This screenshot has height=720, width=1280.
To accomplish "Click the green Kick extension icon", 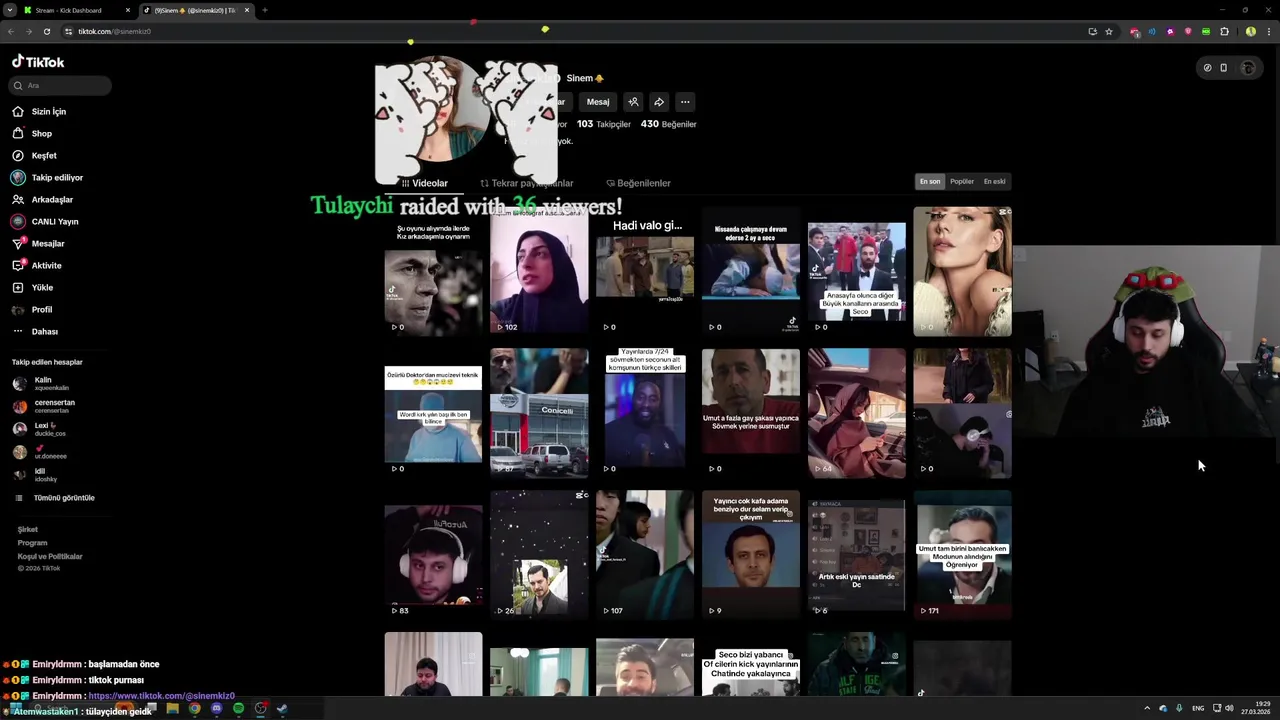I will click(1206, 31).
